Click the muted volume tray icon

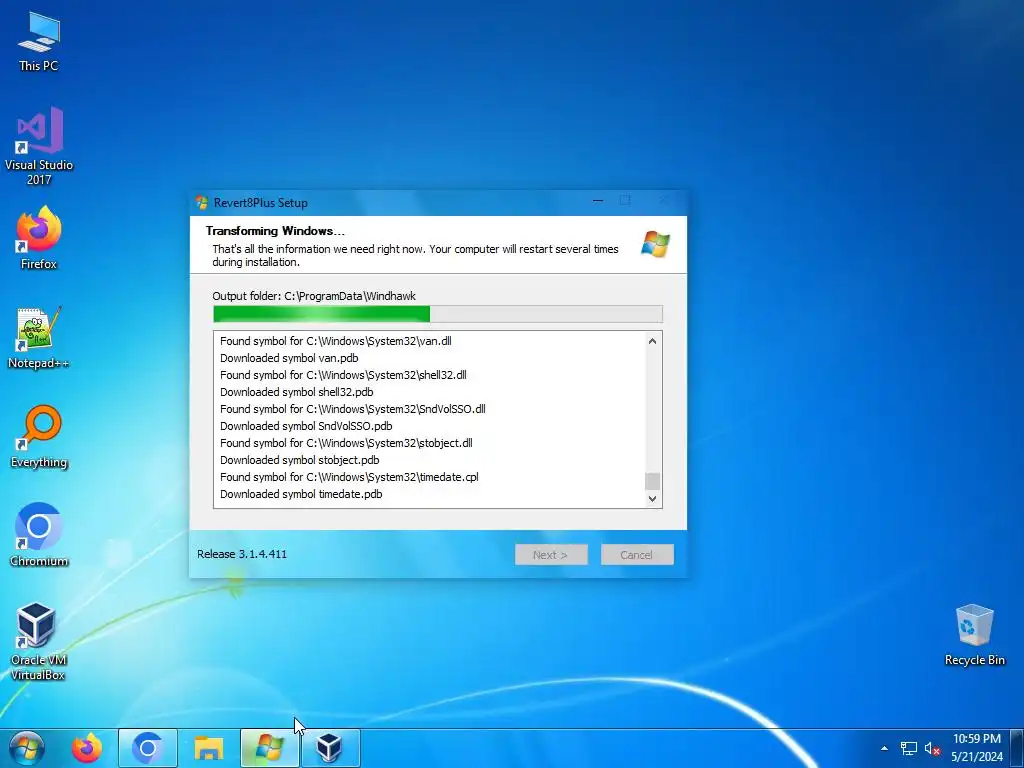tap(932, 748)
